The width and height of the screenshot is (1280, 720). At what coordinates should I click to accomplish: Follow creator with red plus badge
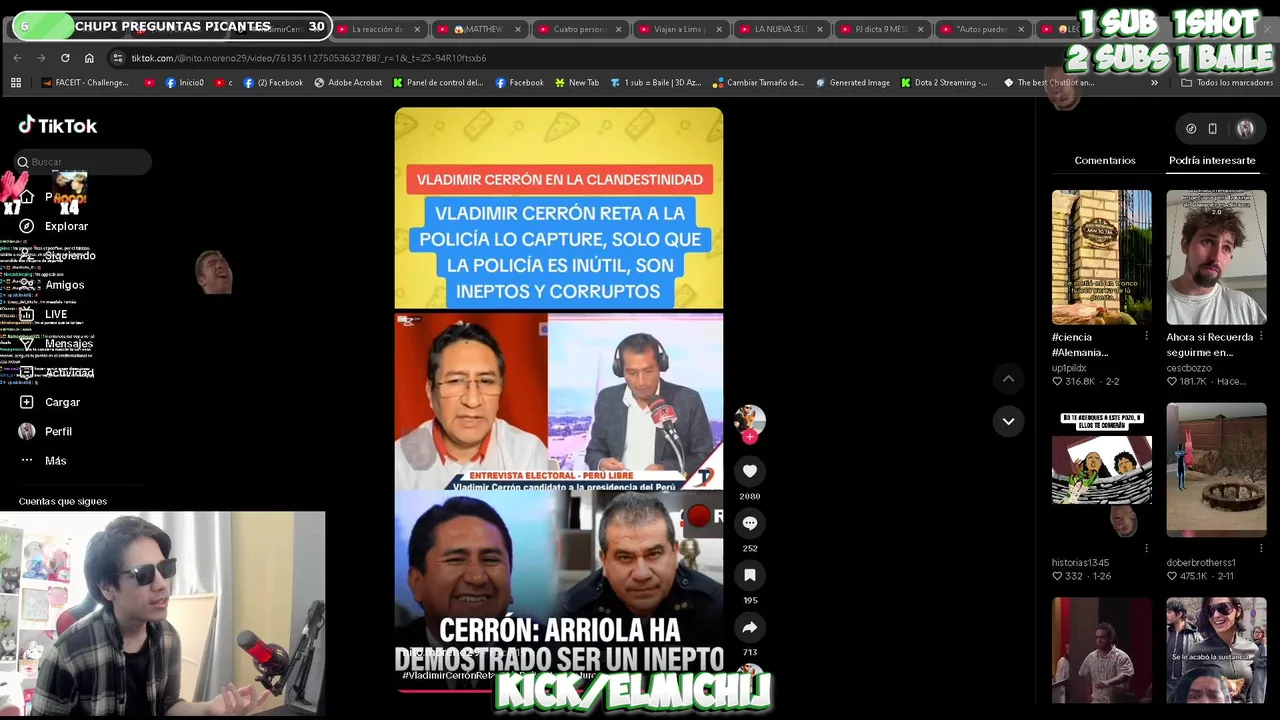coord(750,437)
